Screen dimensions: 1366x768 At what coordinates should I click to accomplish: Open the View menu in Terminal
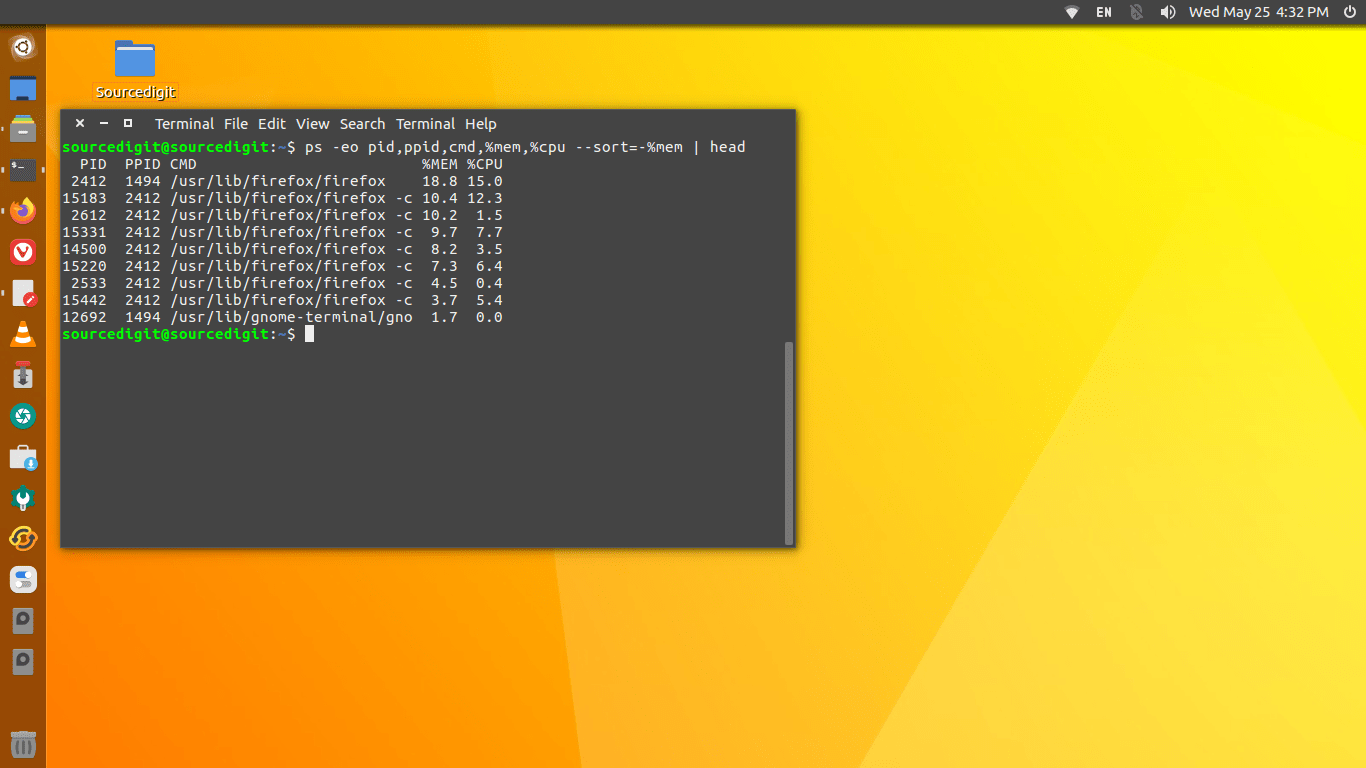[312, 124]
